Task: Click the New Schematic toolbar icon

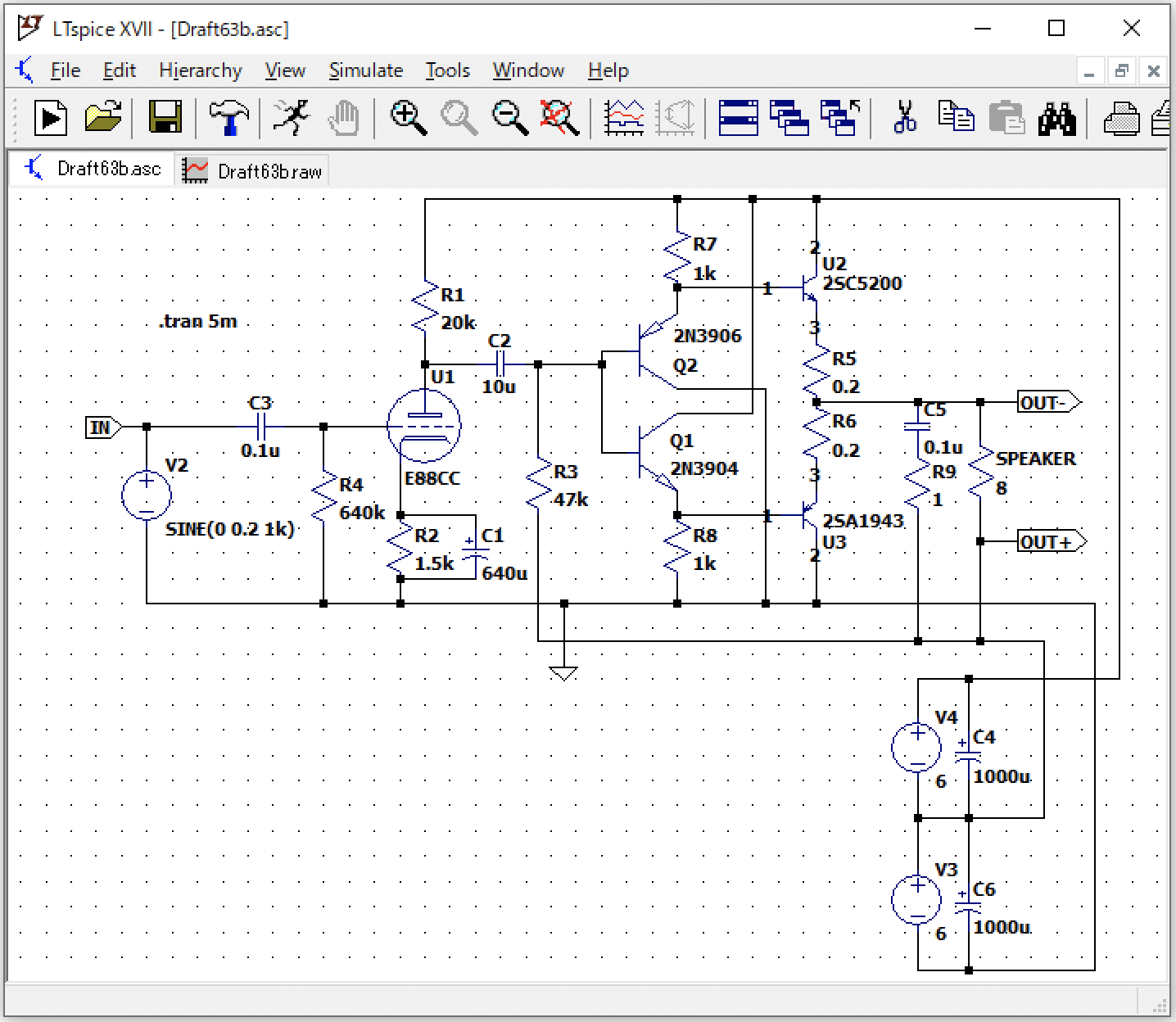Action: pyautogui.click(x=51, y=119)
